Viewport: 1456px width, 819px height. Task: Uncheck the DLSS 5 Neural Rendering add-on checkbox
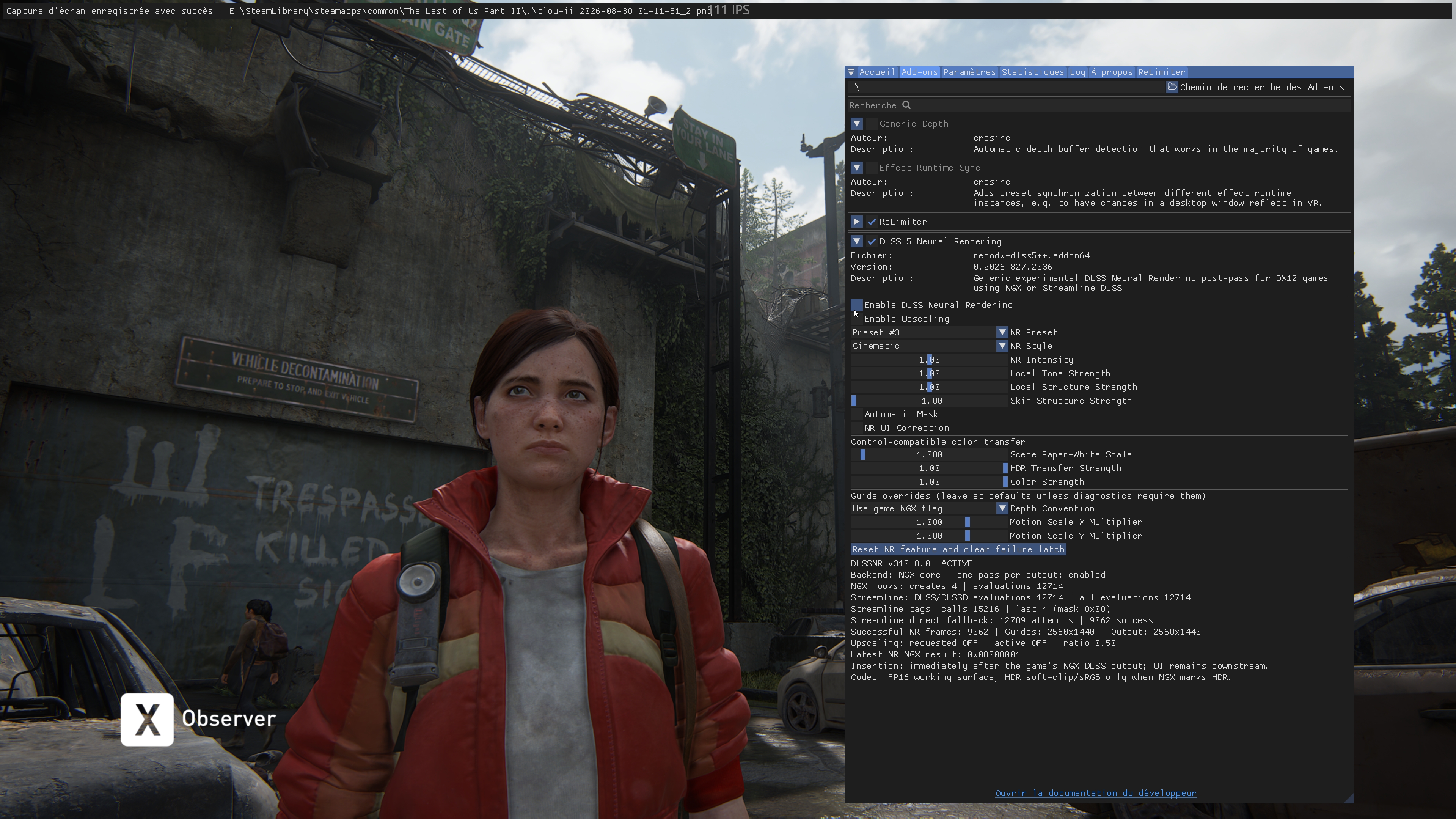click(872, 241)
